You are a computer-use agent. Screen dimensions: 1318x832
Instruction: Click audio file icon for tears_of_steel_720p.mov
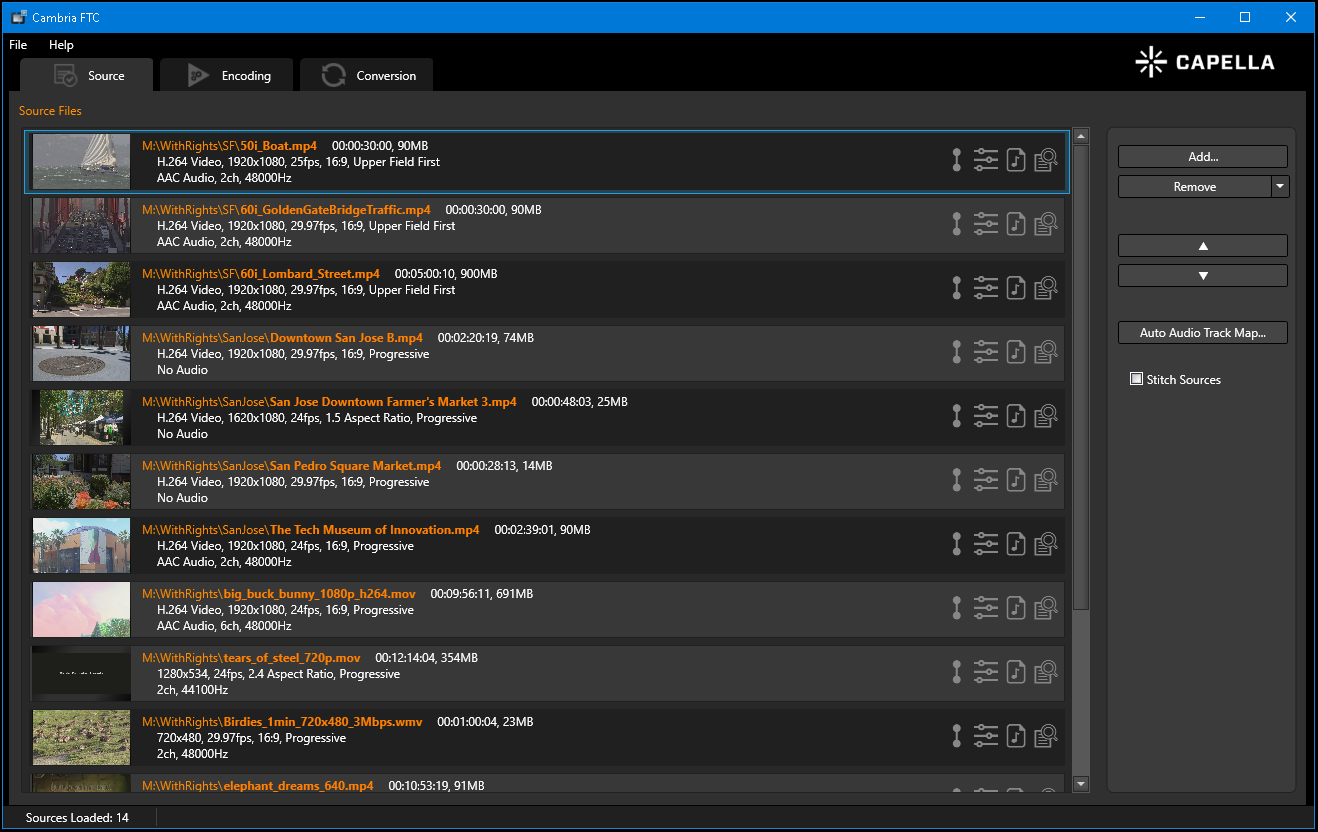1016,672
